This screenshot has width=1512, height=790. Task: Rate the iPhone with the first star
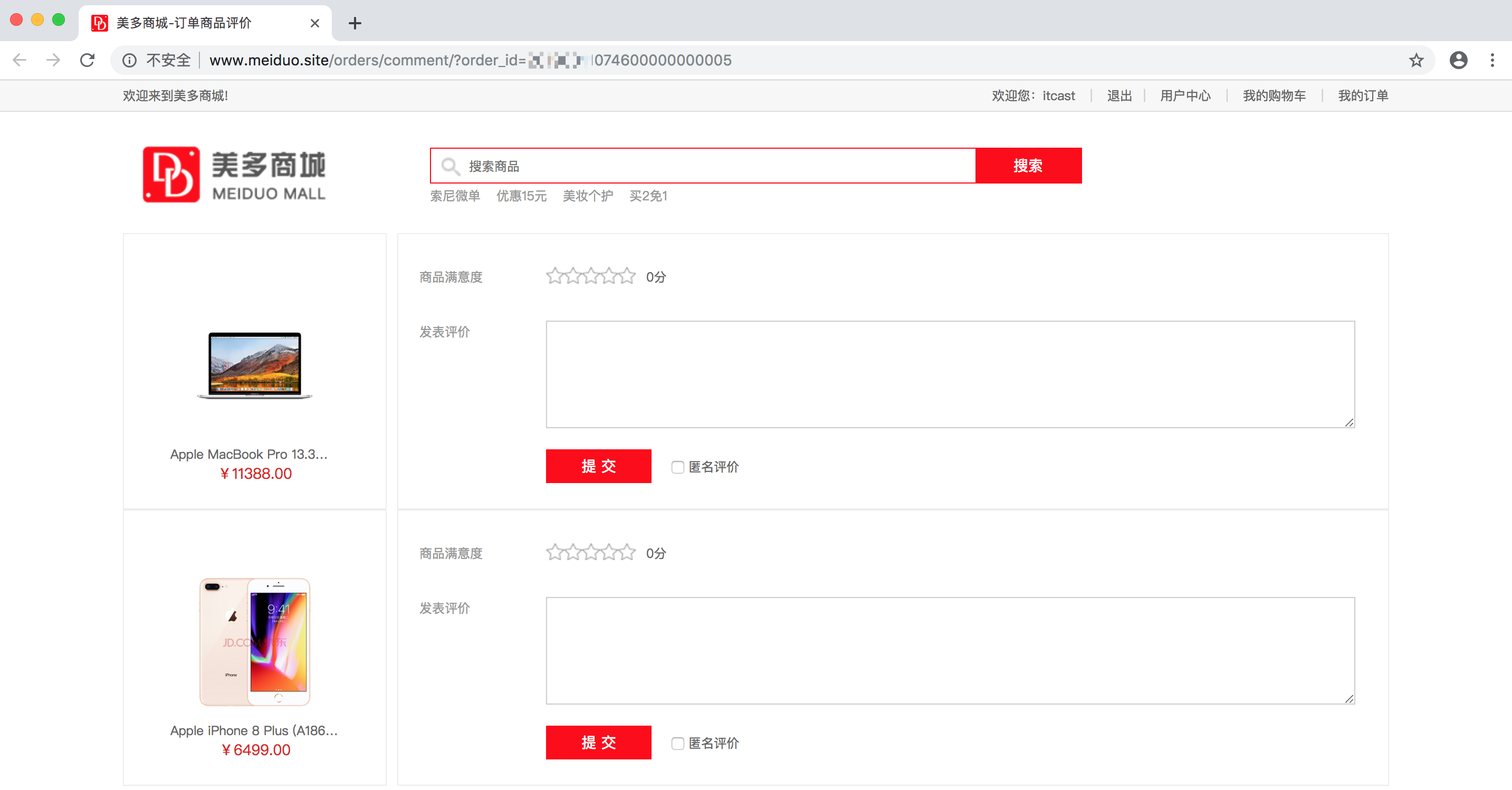click(554, 552)
